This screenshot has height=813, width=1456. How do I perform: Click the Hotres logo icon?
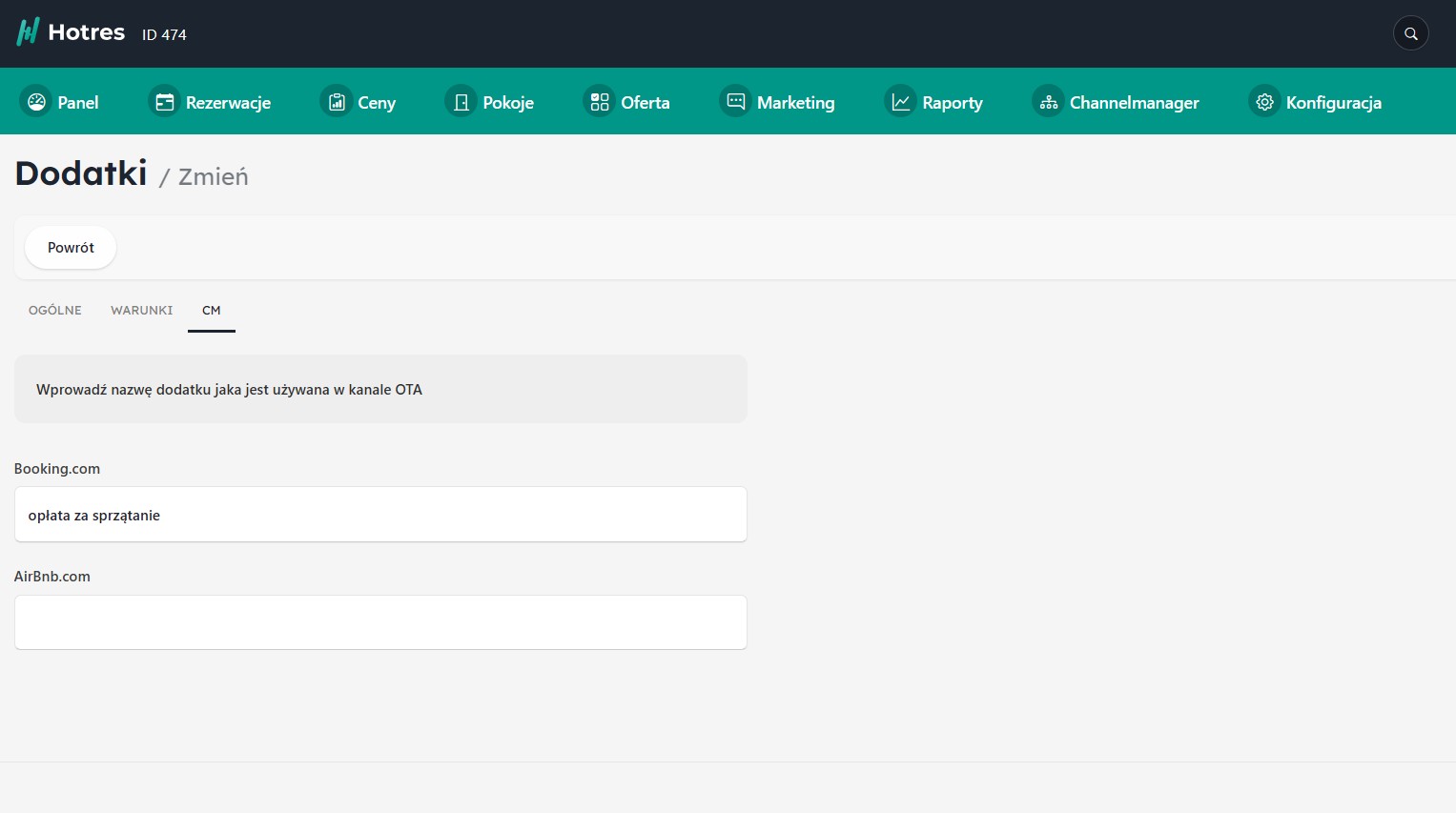point(28,32)
